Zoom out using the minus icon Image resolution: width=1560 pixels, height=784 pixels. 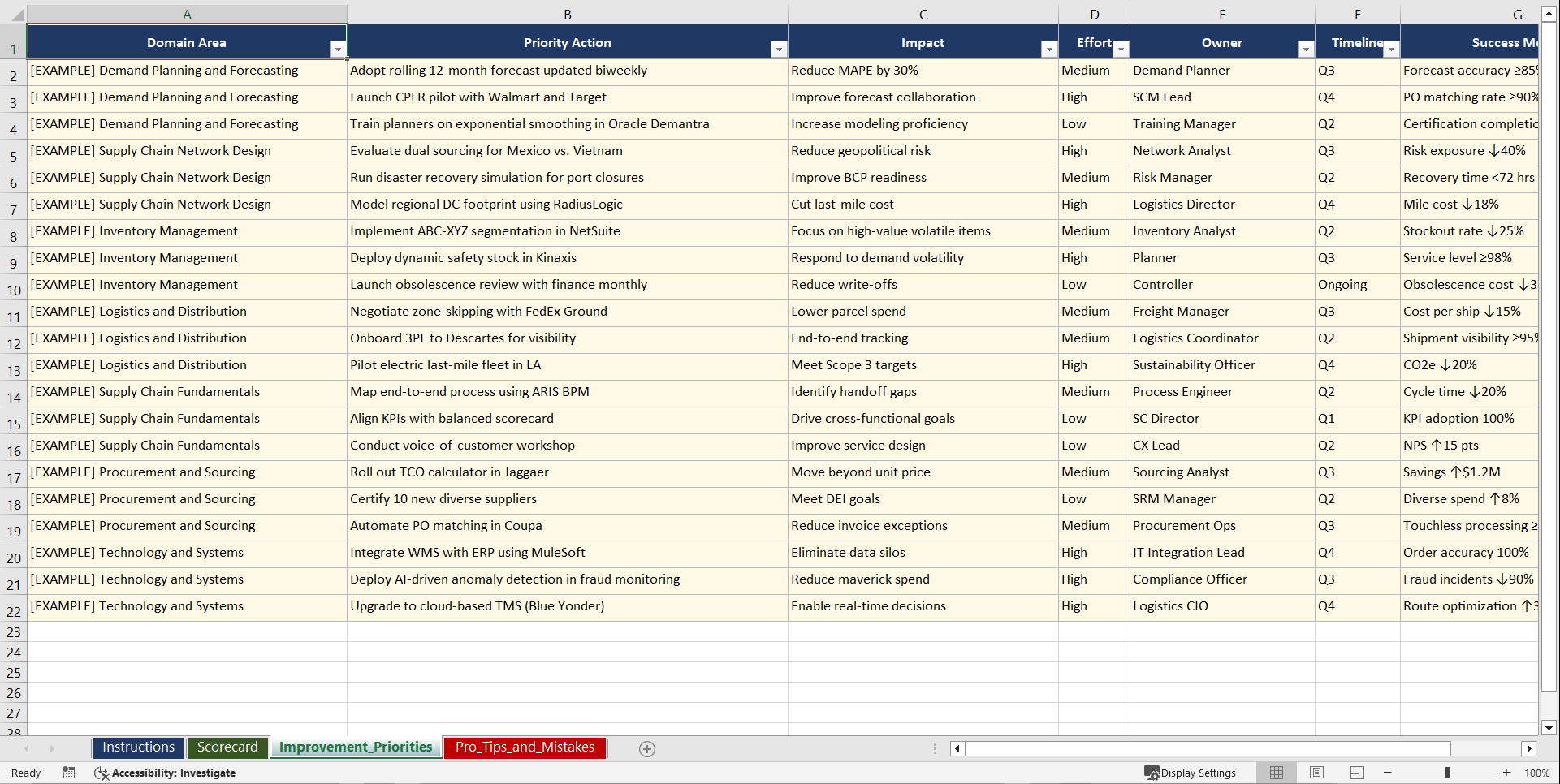(1388, 773)
